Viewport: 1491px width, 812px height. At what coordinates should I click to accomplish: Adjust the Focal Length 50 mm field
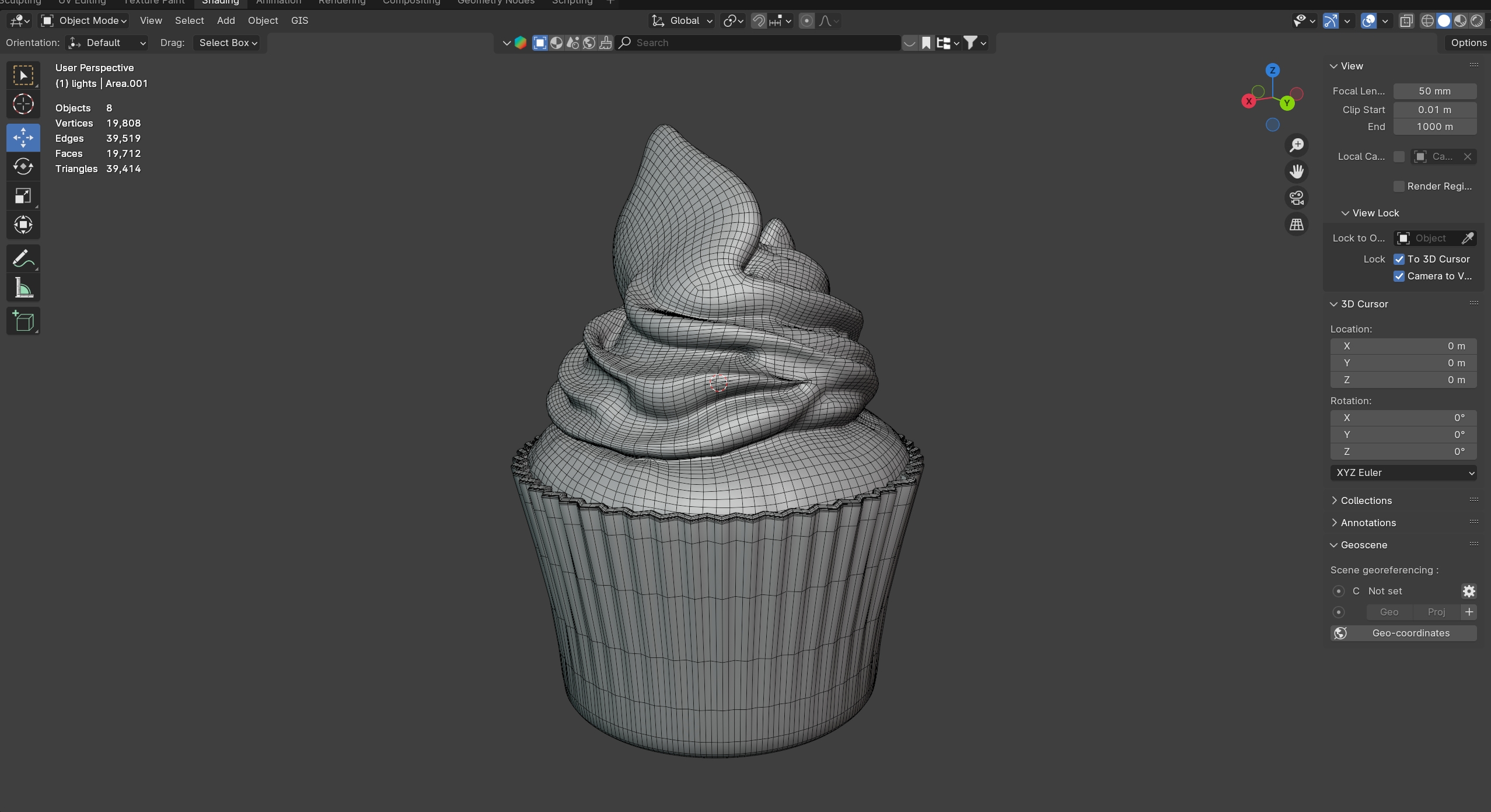[1434, 91]
